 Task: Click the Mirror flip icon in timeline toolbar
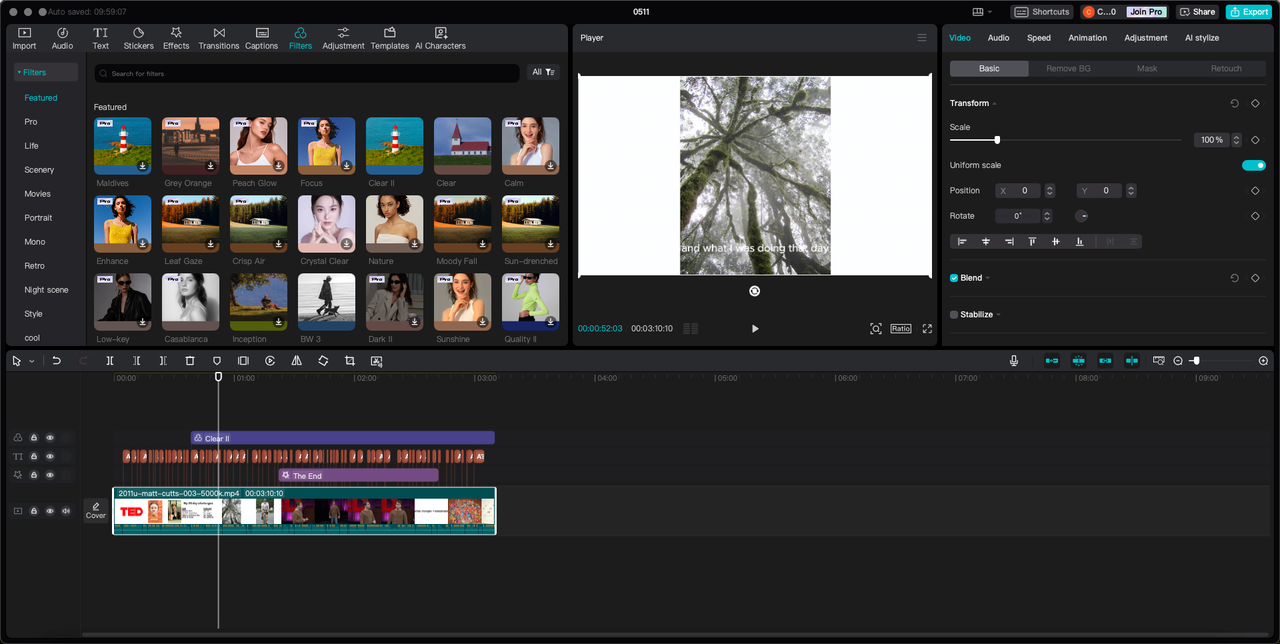pos(296,361)
